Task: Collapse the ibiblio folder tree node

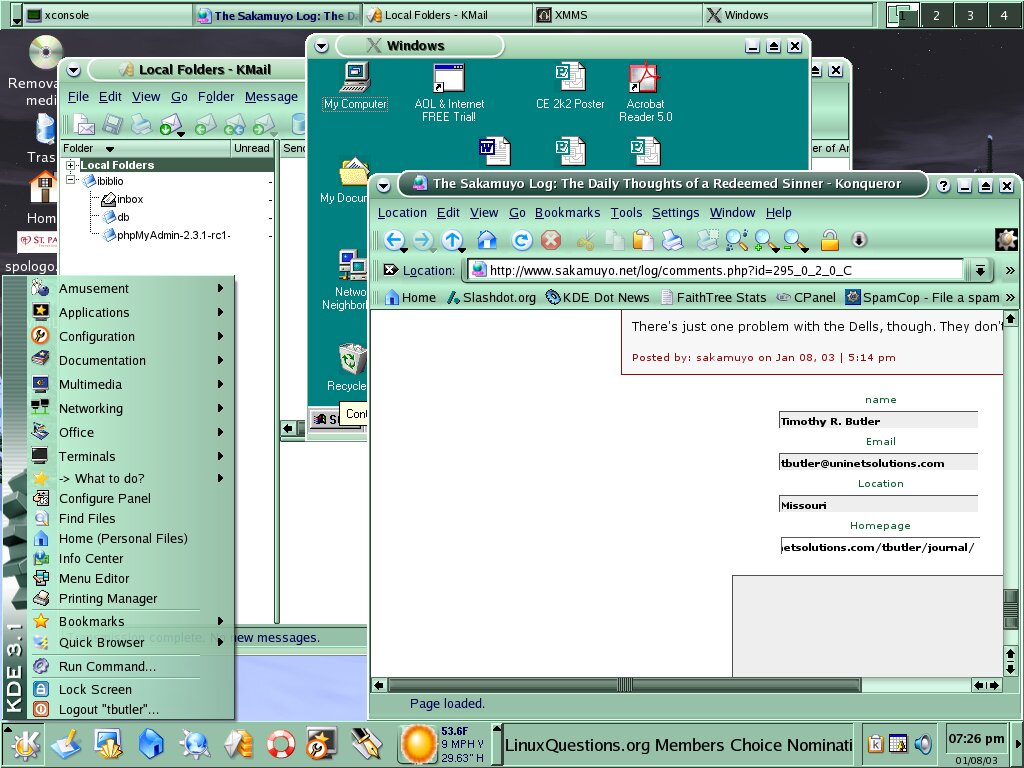Action: [71, 180]
